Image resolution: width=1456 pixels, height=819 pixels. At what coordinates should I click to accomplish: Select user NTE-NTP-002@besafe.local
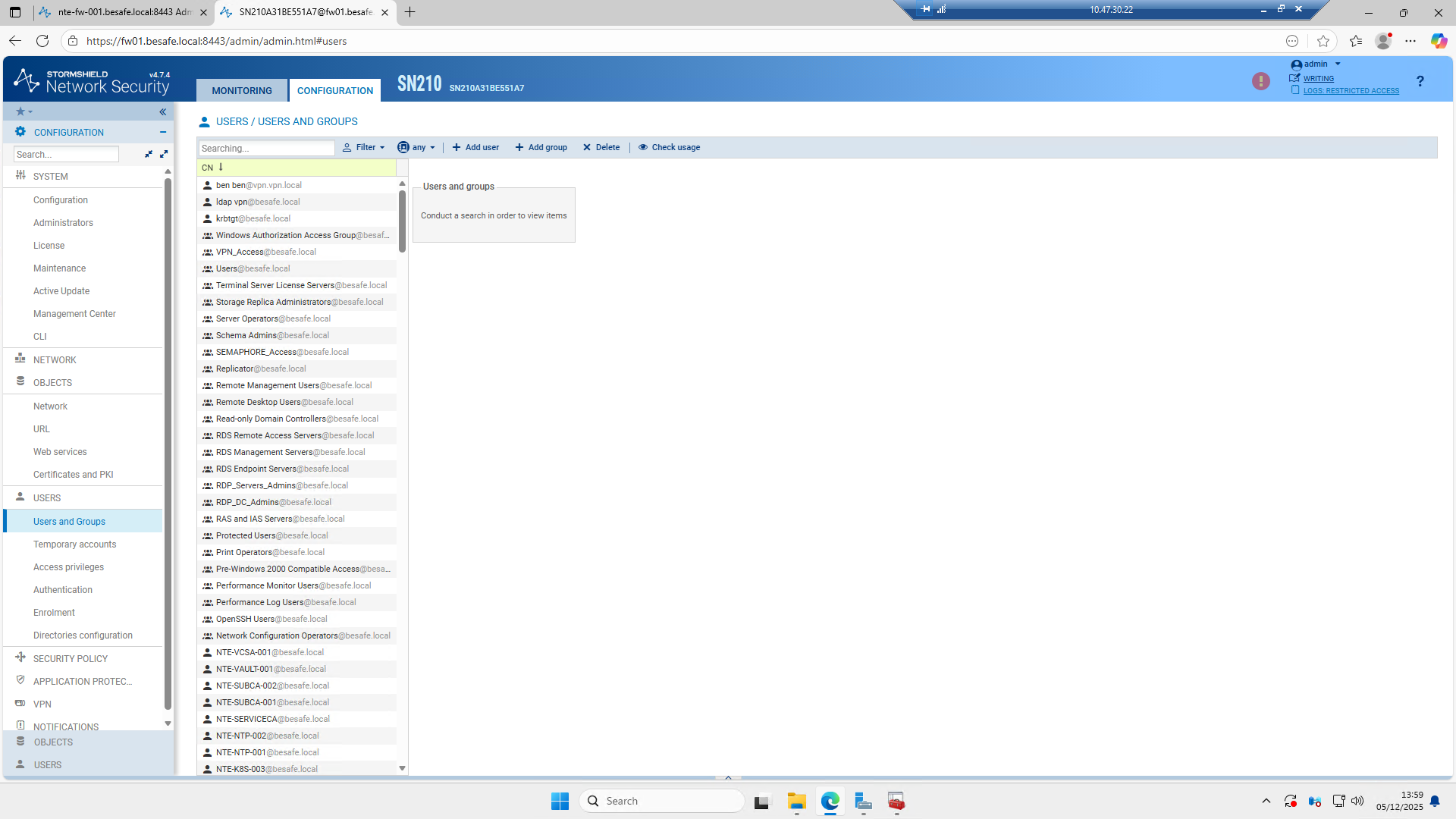coord(297,736)
